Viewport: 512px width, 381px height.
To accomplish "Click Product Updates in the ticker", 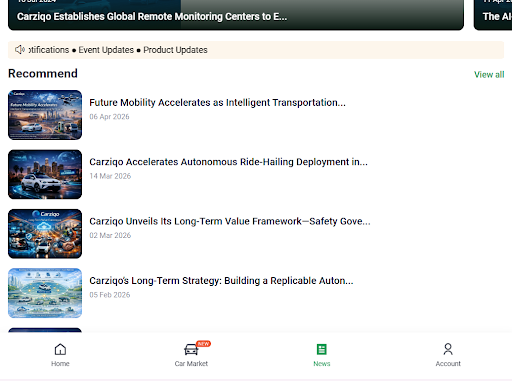I will pyautogui.click(x=175, y=50).
